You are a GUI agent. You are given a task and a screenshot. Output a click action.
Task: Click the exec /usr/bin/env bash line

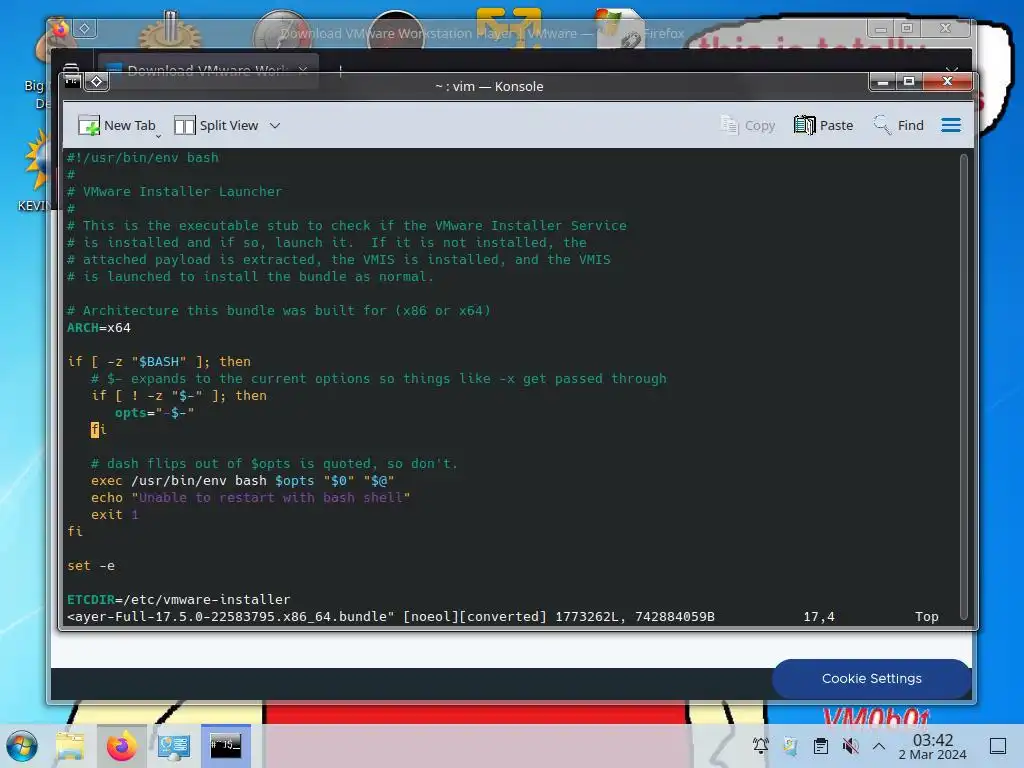(242, 481)
